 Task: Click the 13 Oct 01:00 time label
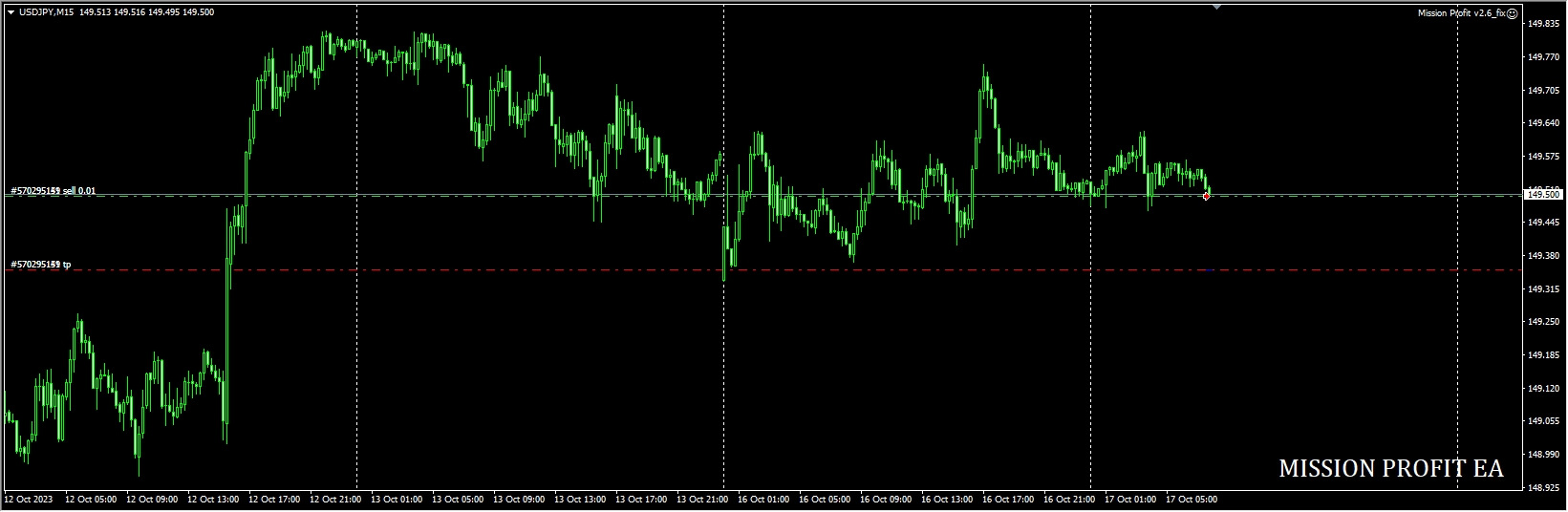[x=396, y=499]
